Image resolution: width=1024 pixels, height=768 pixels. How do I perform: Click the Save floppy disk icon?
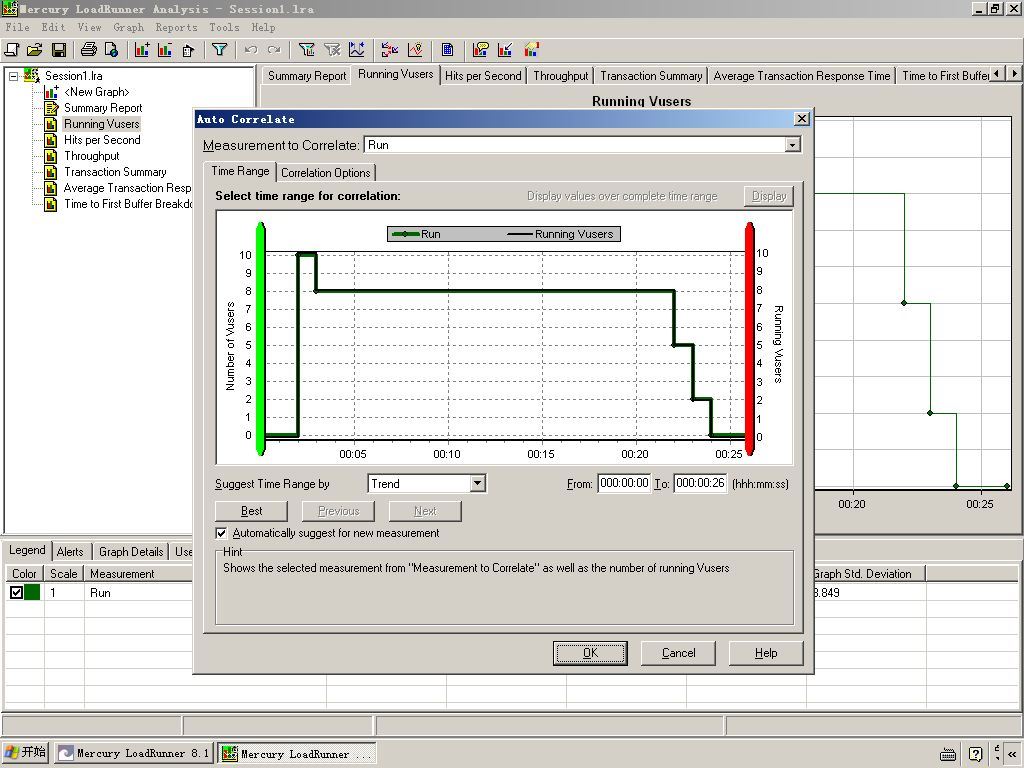point(59,50)
